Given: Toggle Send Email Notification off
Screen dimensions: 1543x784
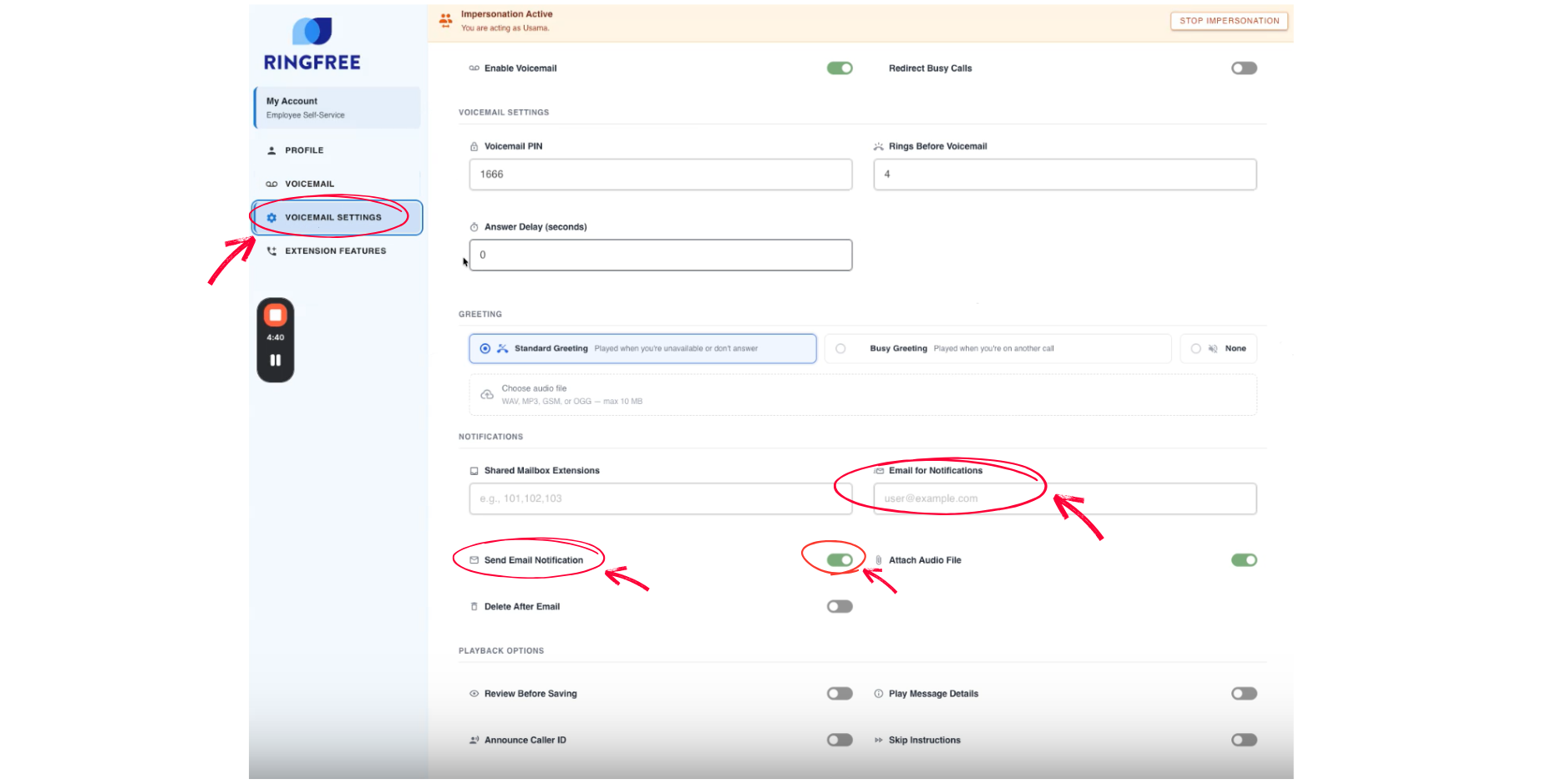Looking at the screenshot, I should [840, 560].
